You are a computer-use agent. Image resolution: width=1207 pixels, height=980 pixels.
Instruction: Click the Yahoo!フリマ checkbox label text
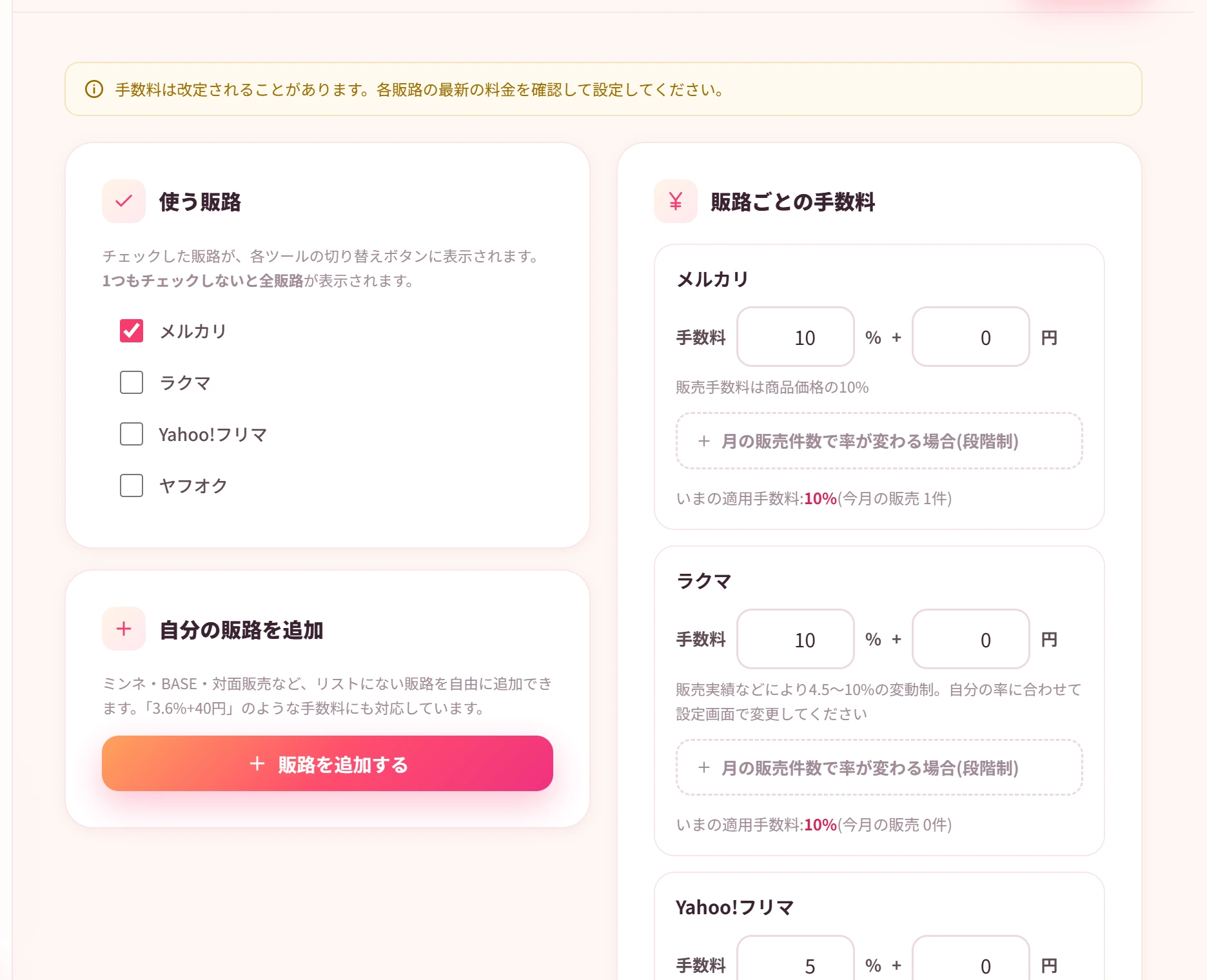pos(213,435)
